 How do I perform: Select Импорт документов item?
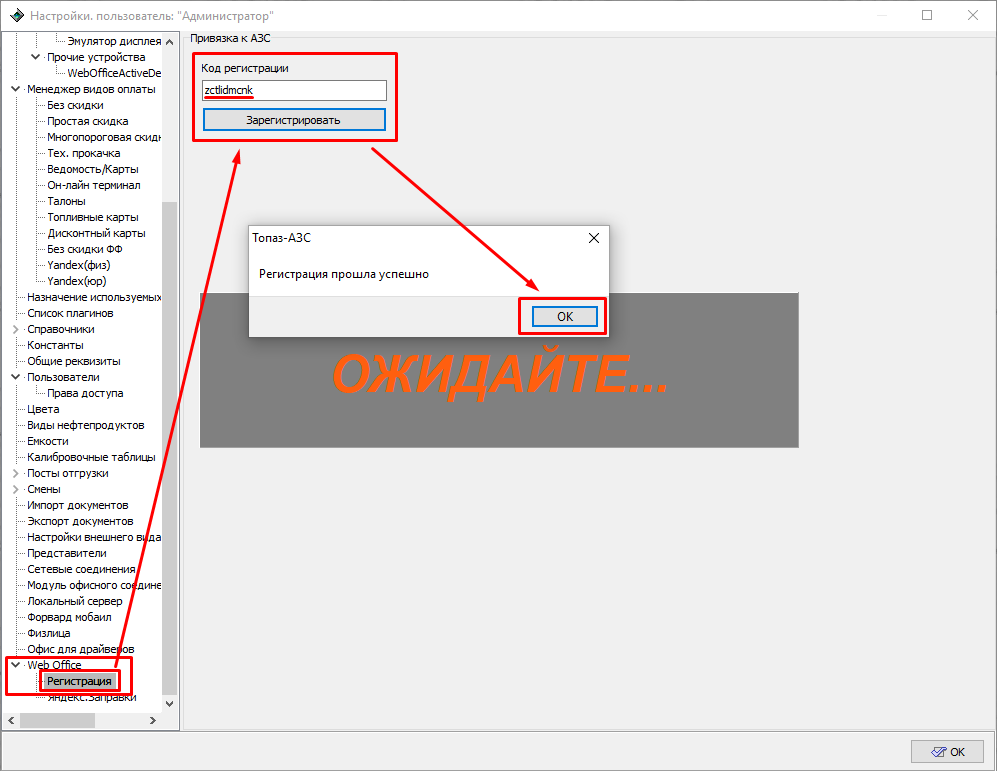coord(78,505)
